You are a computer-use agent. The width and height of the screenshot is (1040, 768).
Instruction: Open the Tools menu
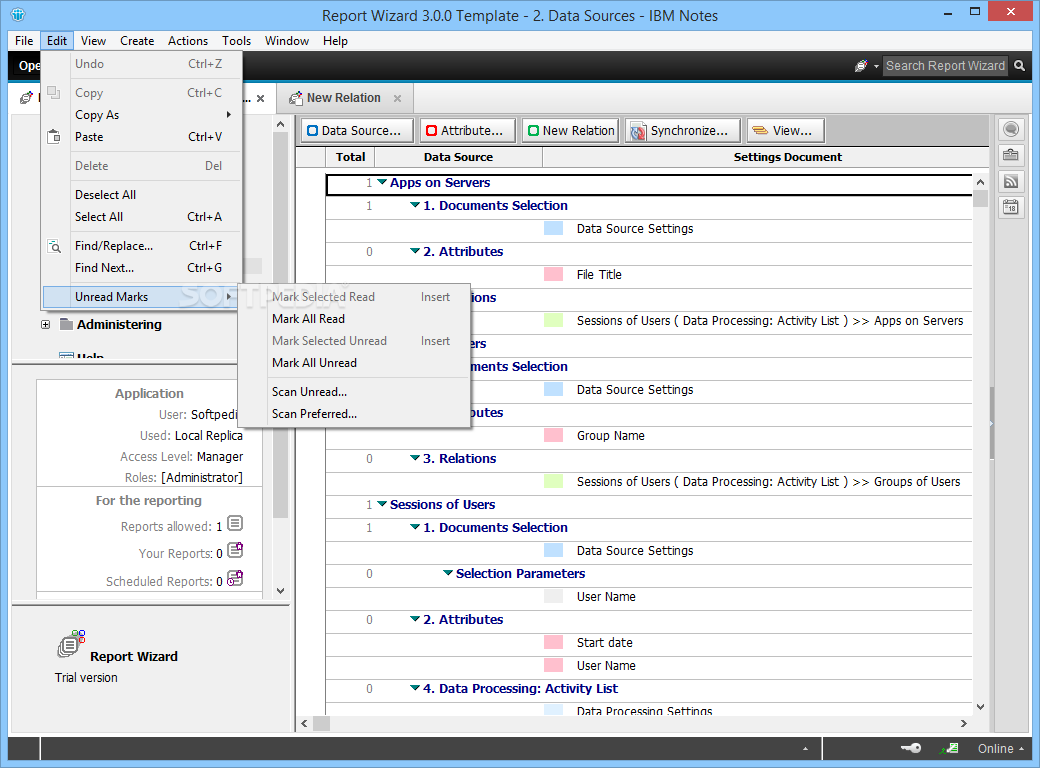[237, 40]
